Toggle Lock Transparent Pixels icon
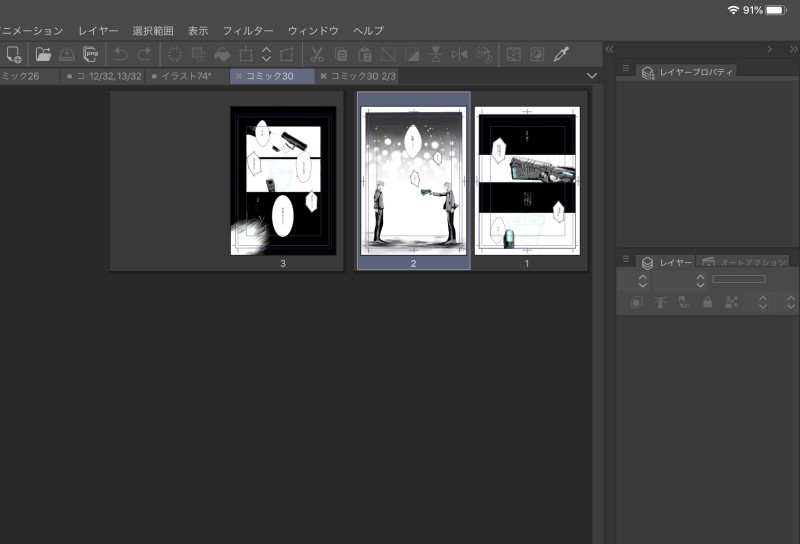This screenshot has height=544, width=800. 731,302
